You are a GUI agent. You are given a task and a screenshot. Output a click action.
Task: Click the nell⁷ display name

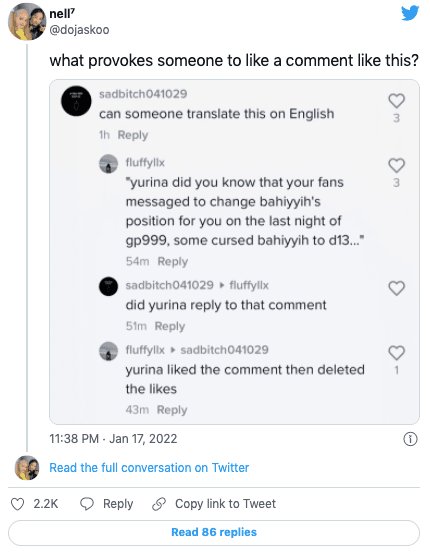click(62, 14)
